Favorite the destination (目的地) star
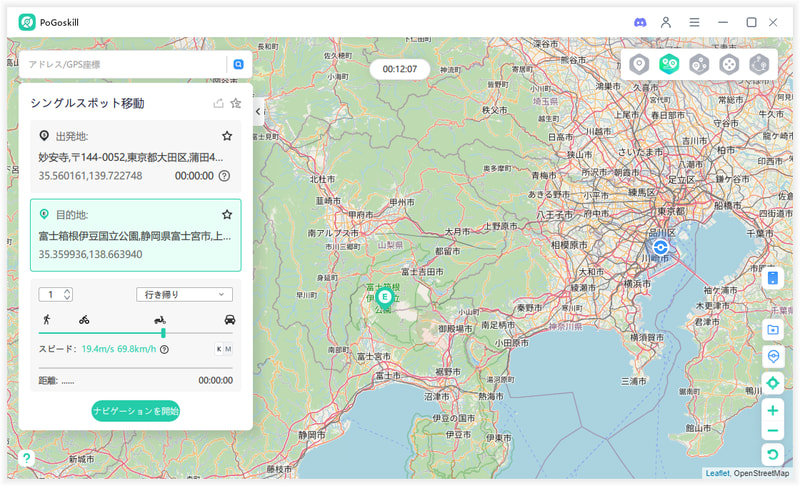The width and height of the screenshot is (800, 486). tap(227, 214)
